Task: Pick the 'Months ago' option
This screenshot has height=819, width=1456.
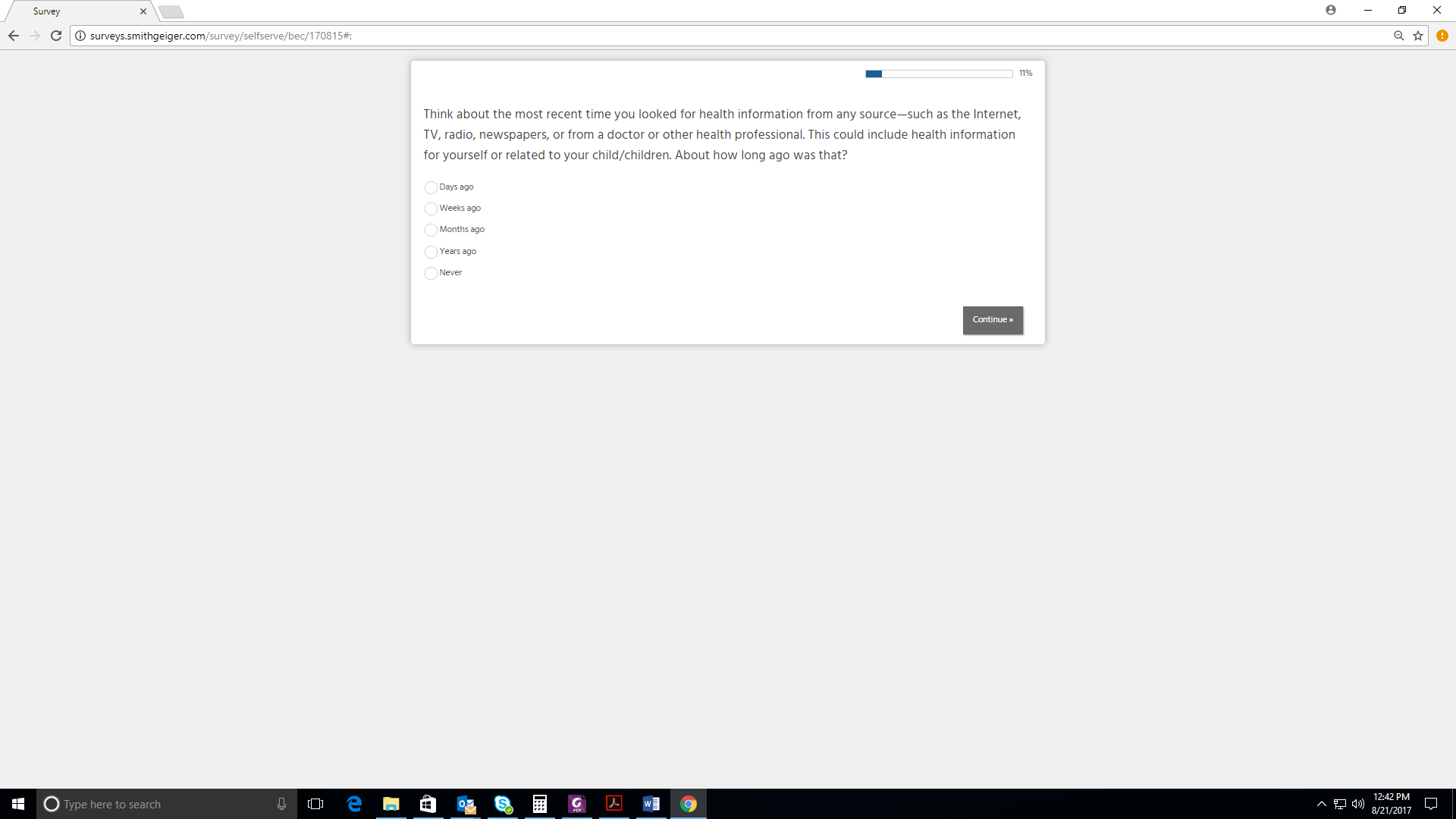Action: point(431,230)
